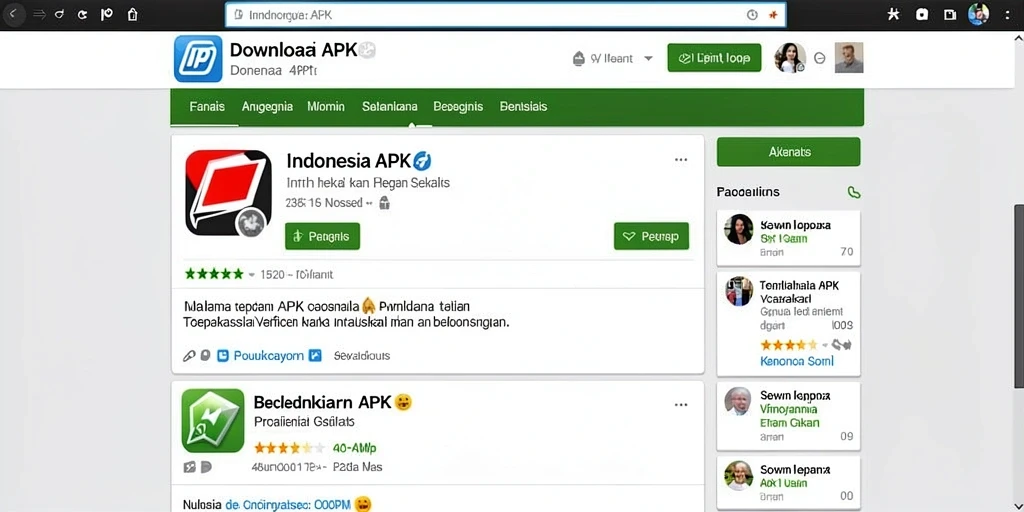This screenshot has width=1024, height=512.
Task: Open the Sowm Iepanx card with 00
Action: tap(788, 483)
